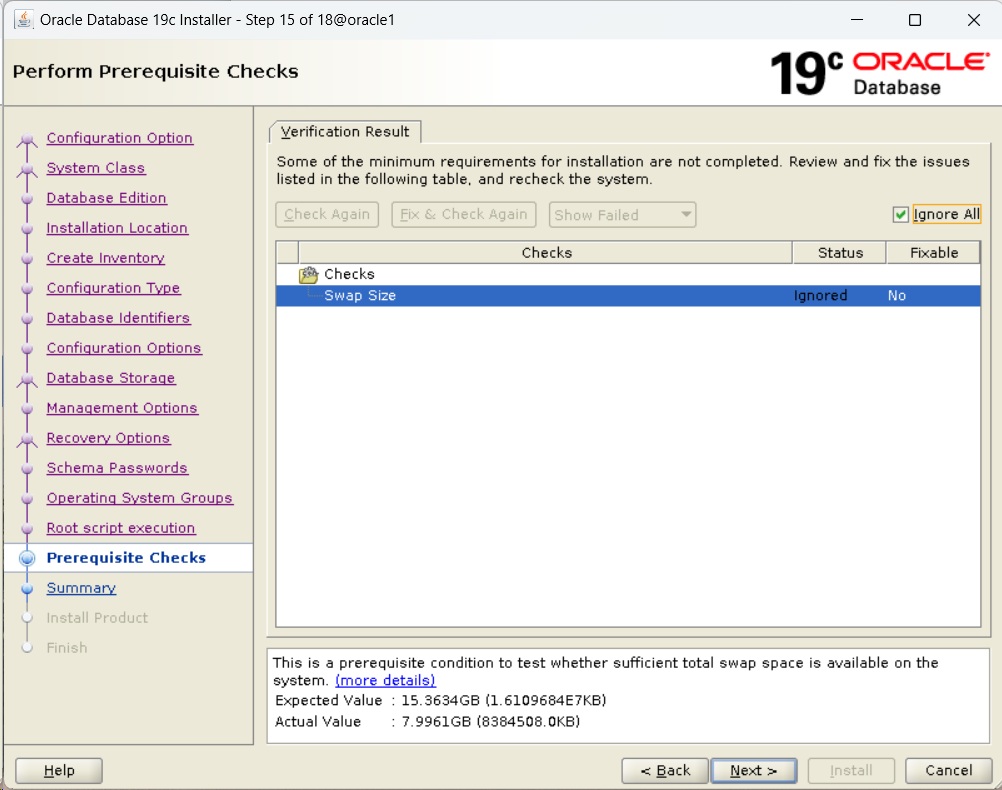Click the Checks folder icon in the table
This screenshot has height=790, width=1002.
[309, 274]
